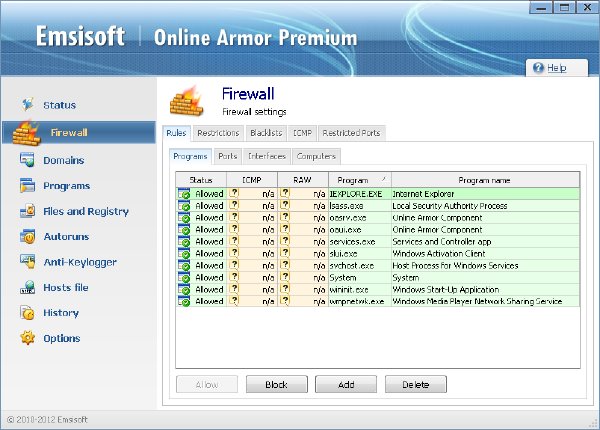Select the Services and Controller app row

pyautogui.click(x=378, y=242)
